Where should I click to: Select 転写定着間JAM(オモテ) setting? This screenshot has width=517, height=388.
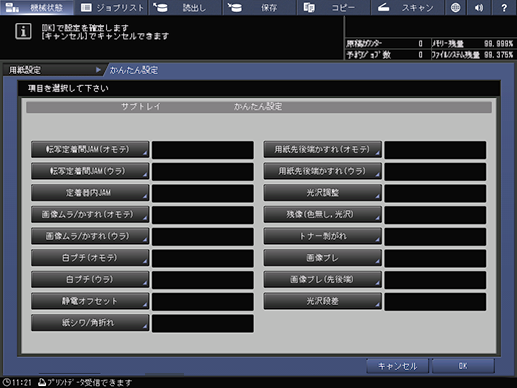click(x=90, y=149)
